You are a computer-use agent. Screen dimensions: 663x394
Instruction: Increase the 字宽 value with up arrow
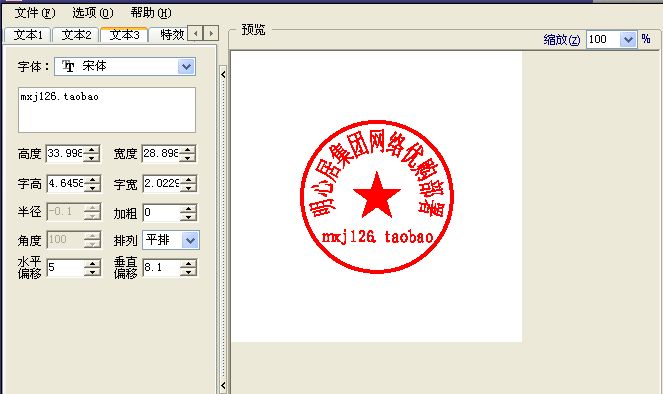pos(189,179)
